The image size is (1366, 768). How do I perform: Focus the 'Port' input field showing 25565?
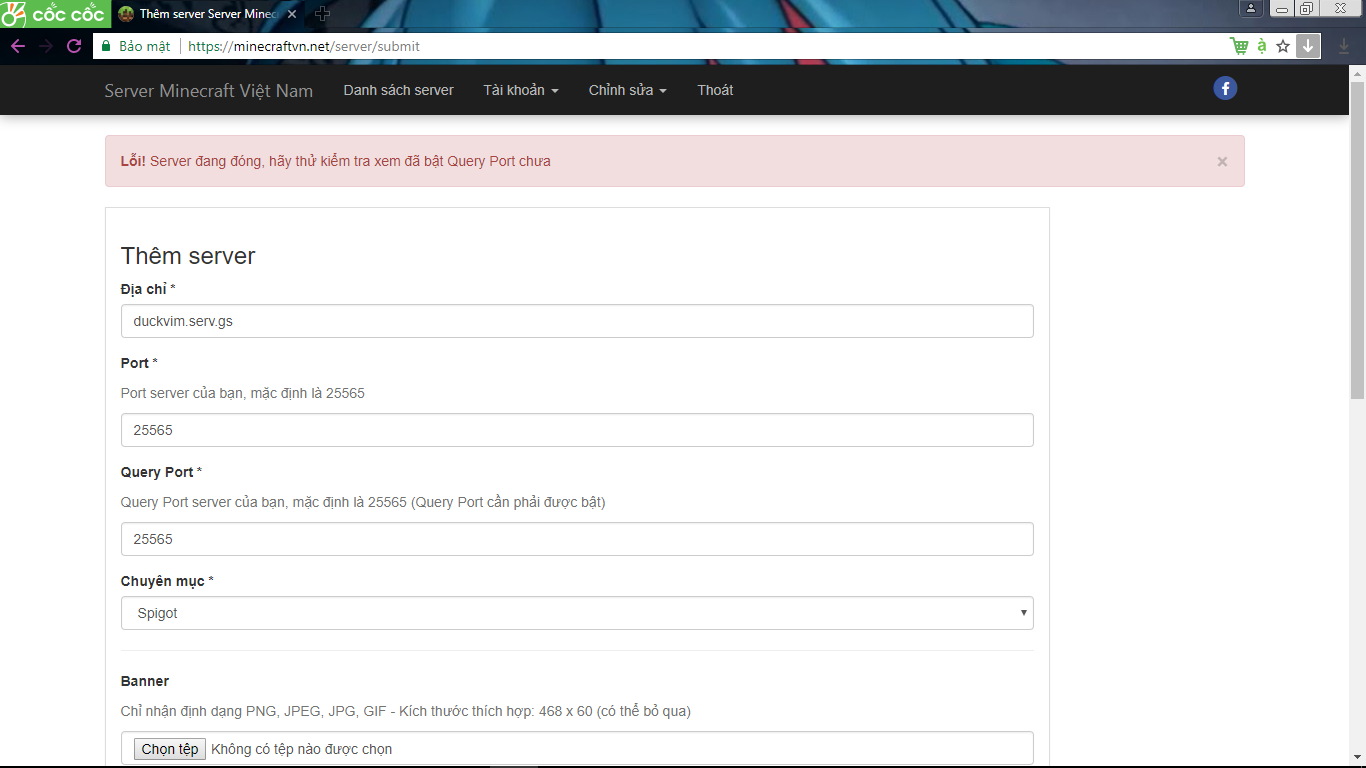point(577,430)
